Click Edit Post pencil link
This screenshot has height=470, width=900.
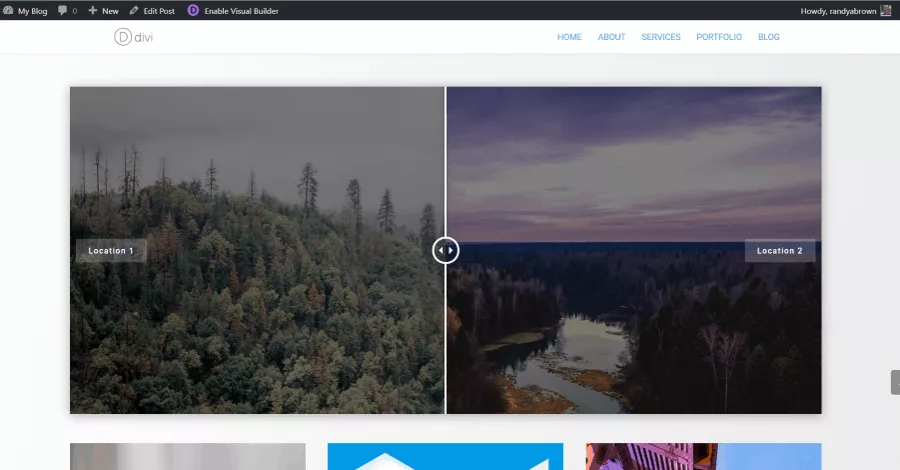(152, 10)
